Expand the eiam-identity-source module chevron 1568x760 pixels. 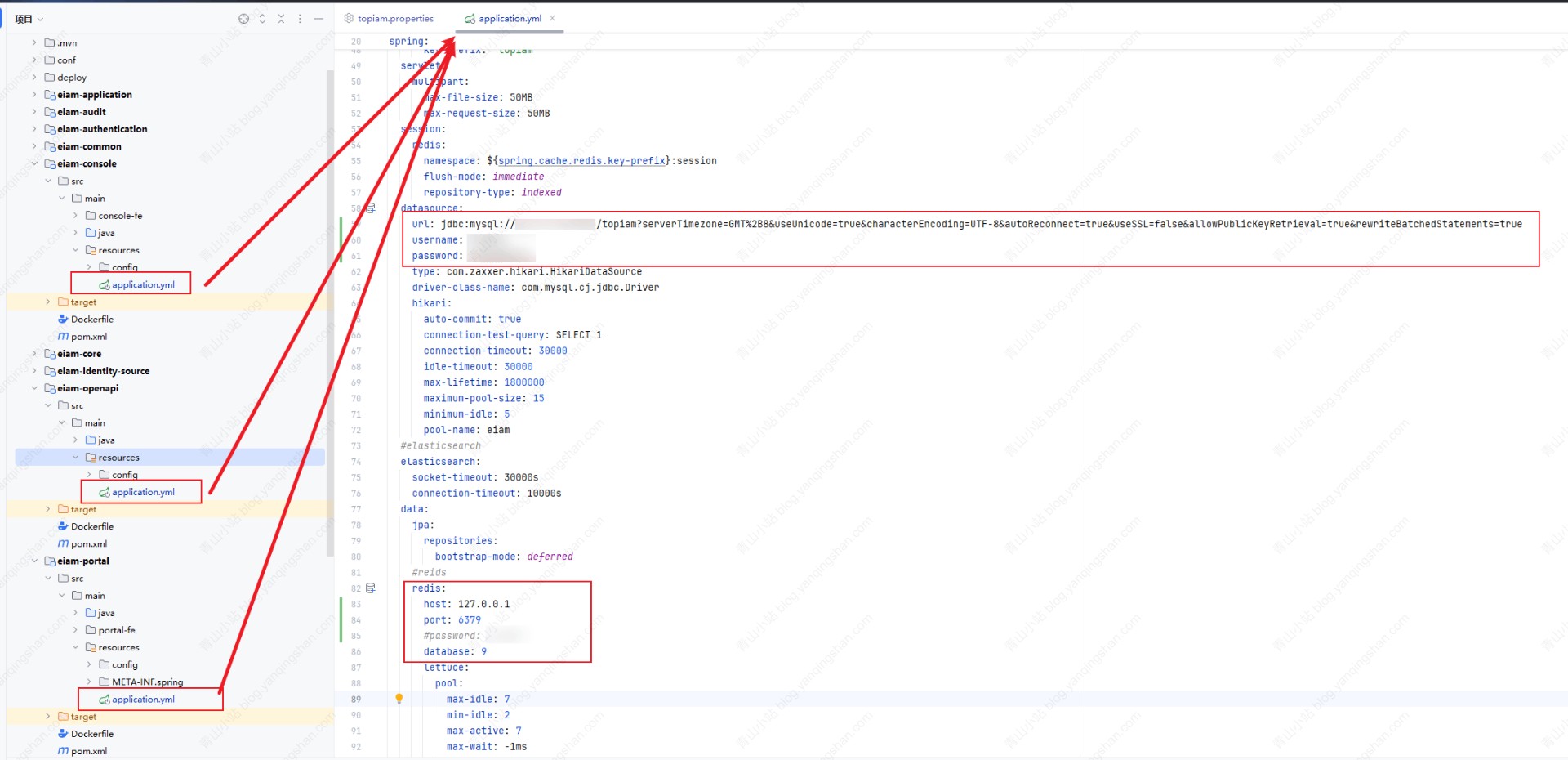coord(34,371)
